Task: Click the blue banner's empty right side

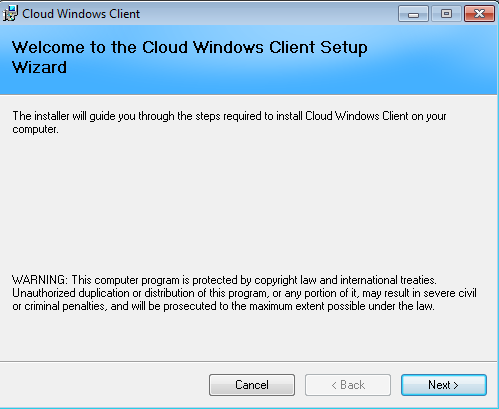Action: (x=433, y=60)
